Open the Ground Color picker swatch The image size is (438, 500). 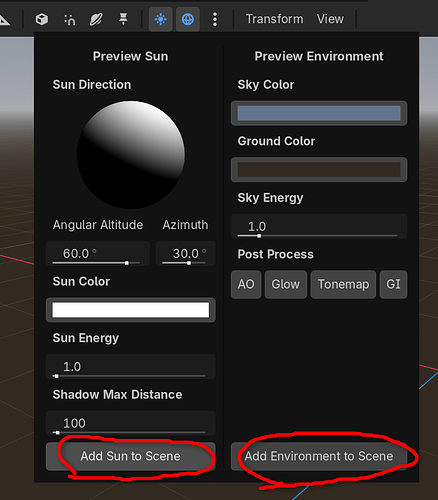pyautogui.click(x=319, y=170)
